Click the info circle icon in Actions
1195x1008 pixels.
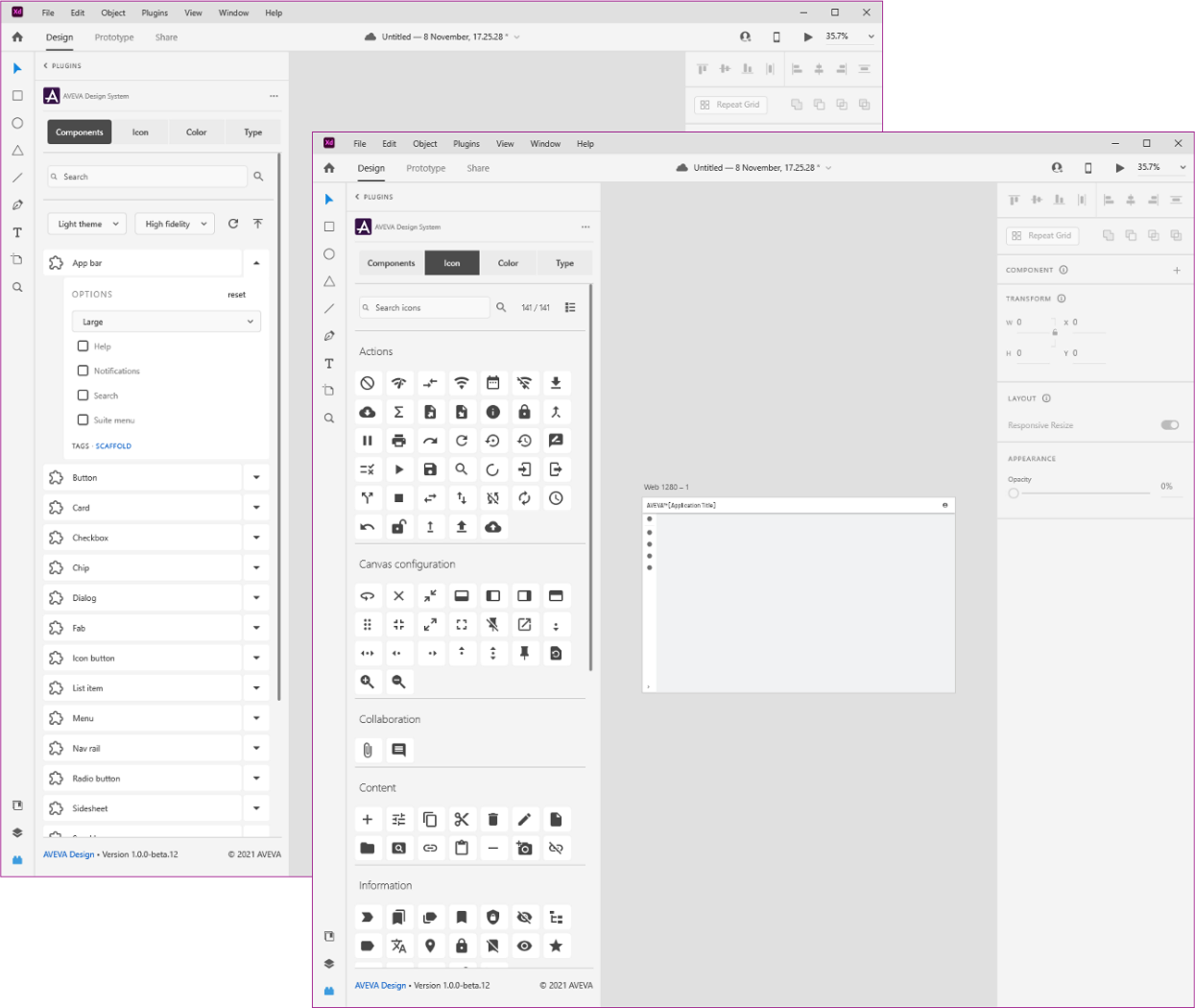point(492,412)
